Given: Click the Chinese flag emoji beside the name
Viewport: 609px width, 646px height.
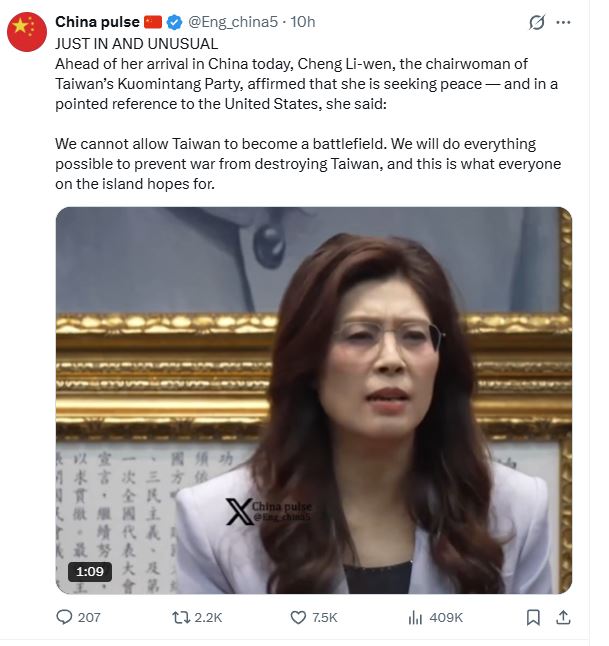Looking at the screenshot, I should (153, 22).
